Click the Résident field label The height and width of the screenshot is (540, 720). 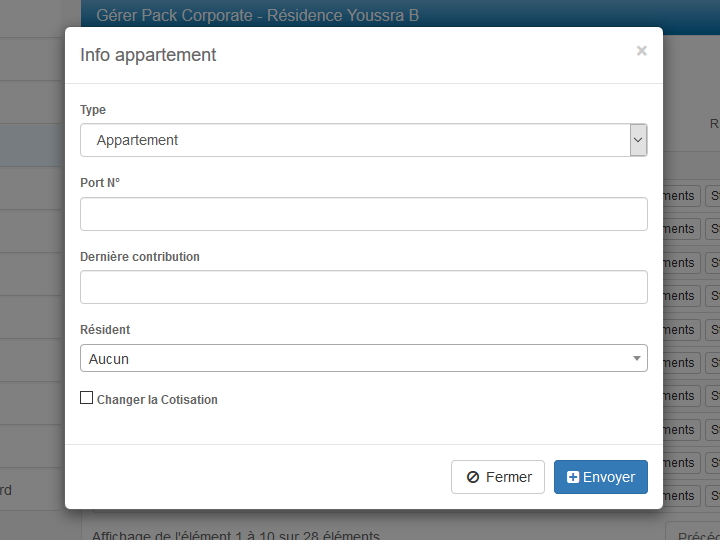[x=105, y=330]
